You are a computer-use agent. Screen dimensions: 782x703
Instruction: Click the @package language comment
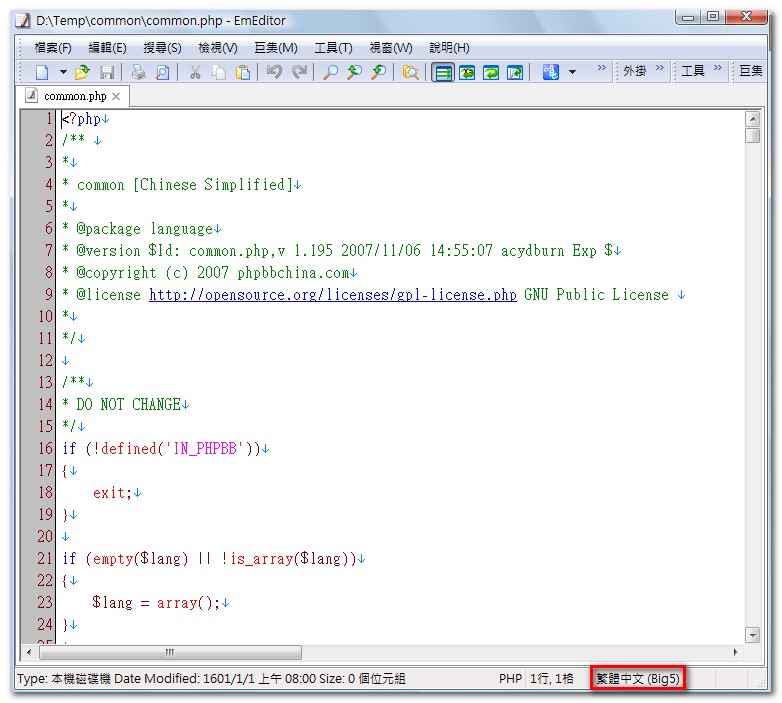click(x=145, y=229)
